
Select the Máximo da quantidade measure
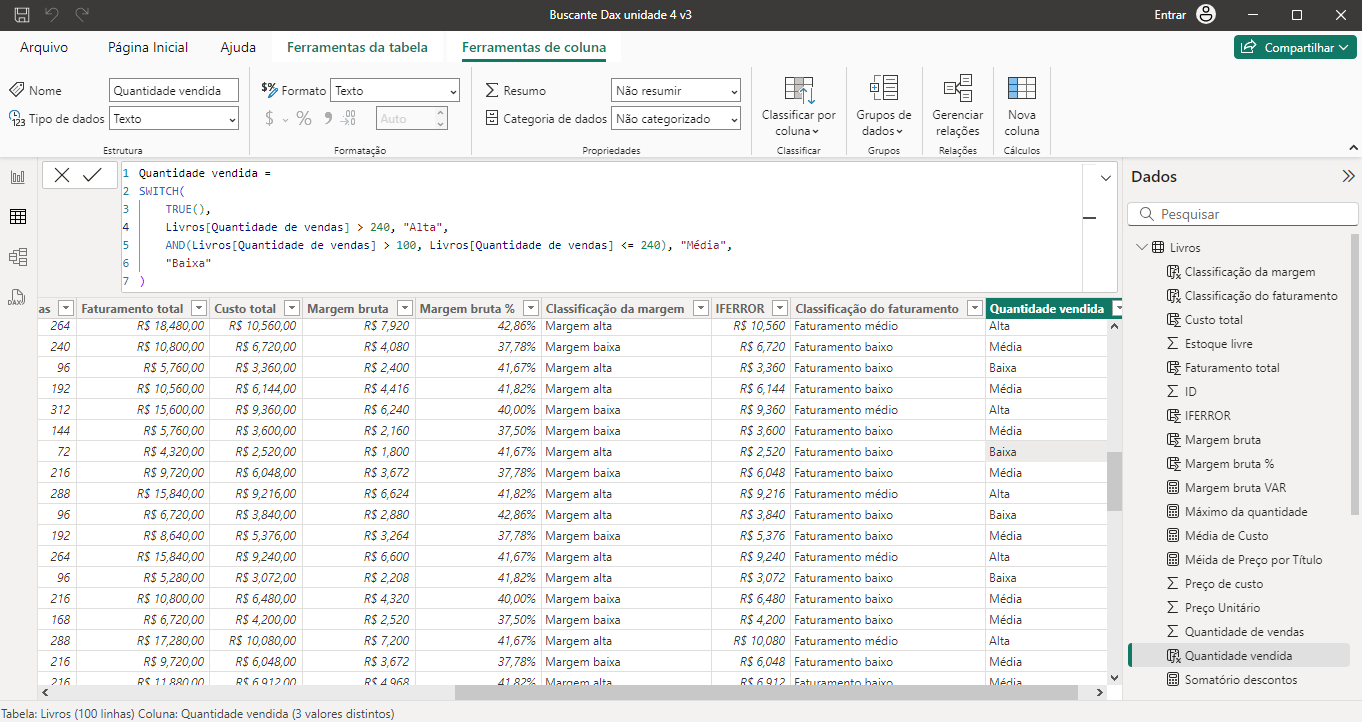pyautogui.click(x=1245, y=512)
